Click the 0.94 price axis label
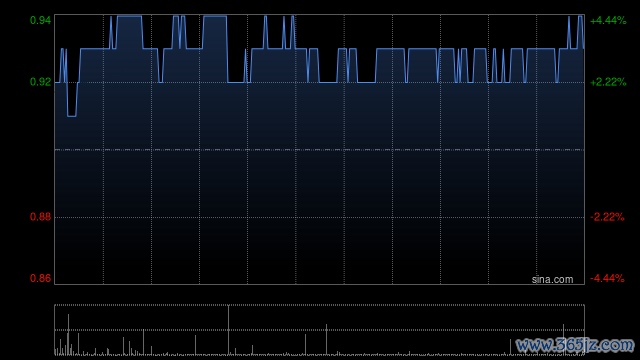The image size is (640, 360). [40, 20]
